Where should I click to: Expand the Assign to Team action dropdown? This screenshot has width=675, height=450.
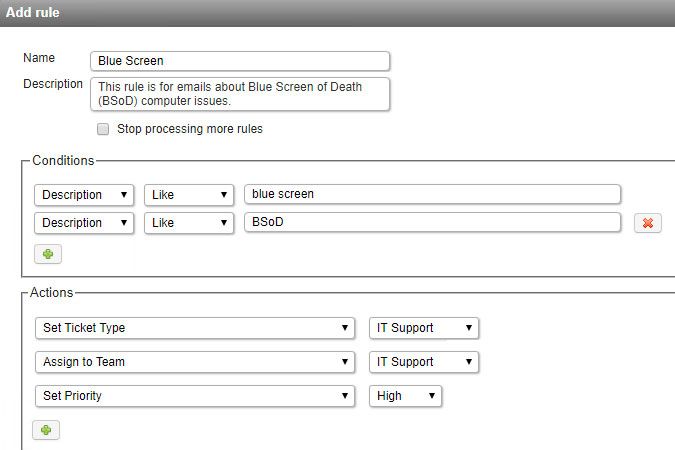click(x=194, y=362)
